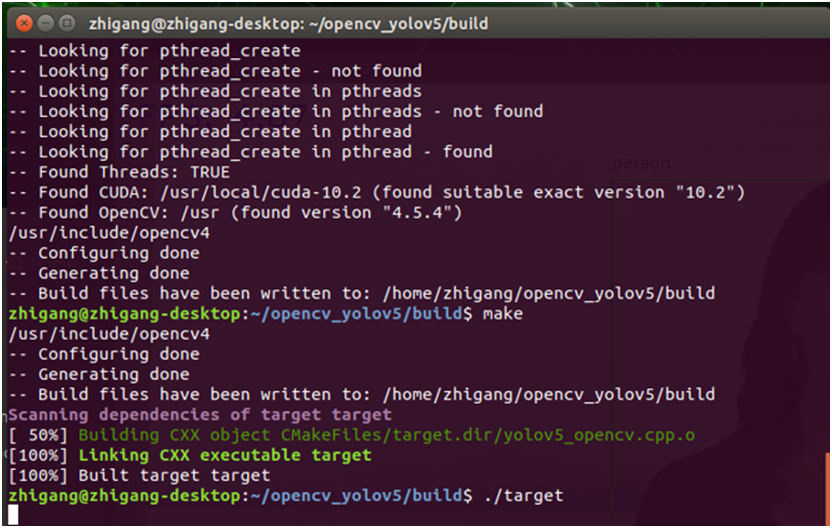Click the pthread_create in pthread - found line
The height and width of the screenshot is (528, 832).
pyautogui.click(x=250, y=152)
